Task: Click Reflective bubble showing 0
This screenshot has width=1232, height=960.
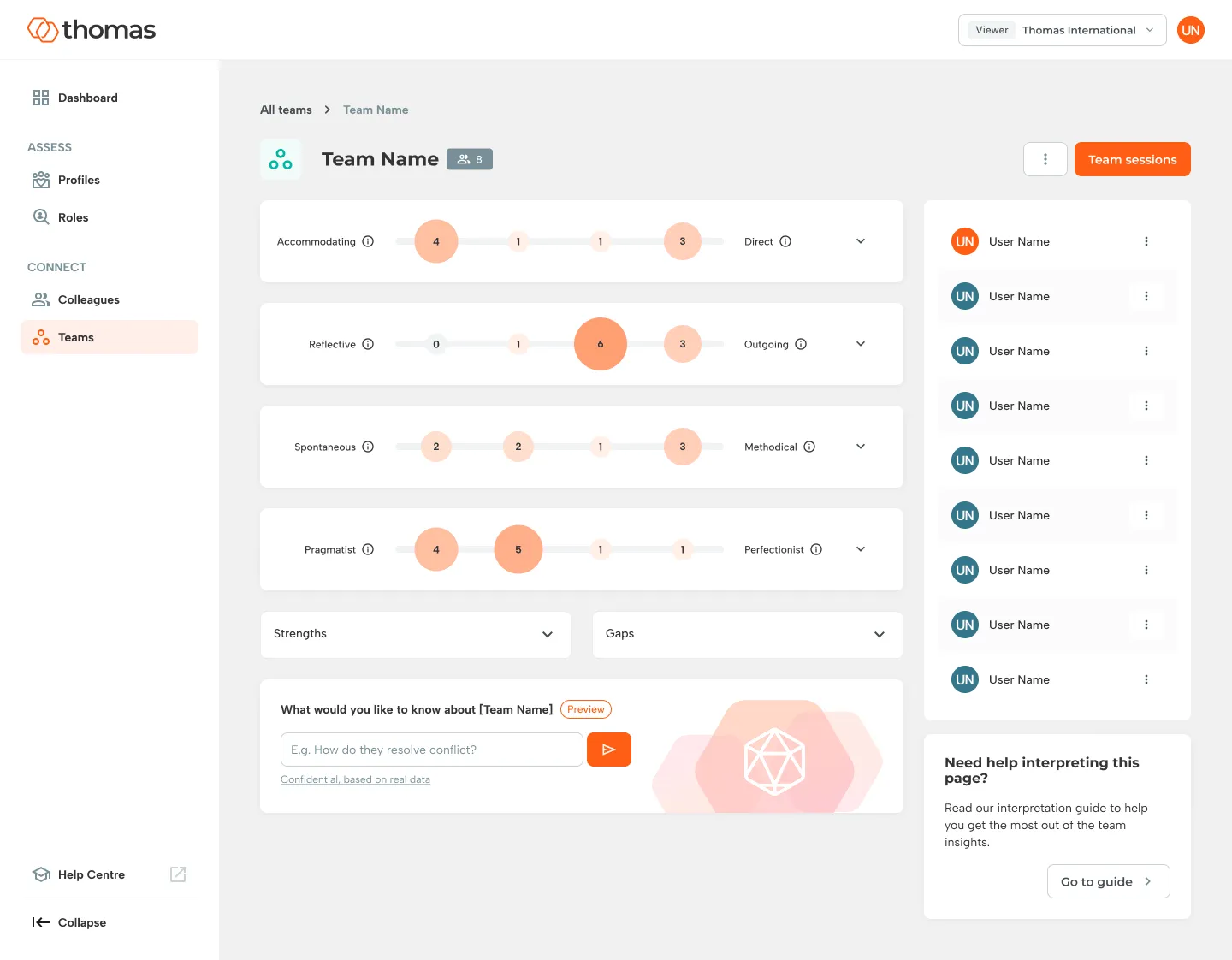Action: (436, 344)
